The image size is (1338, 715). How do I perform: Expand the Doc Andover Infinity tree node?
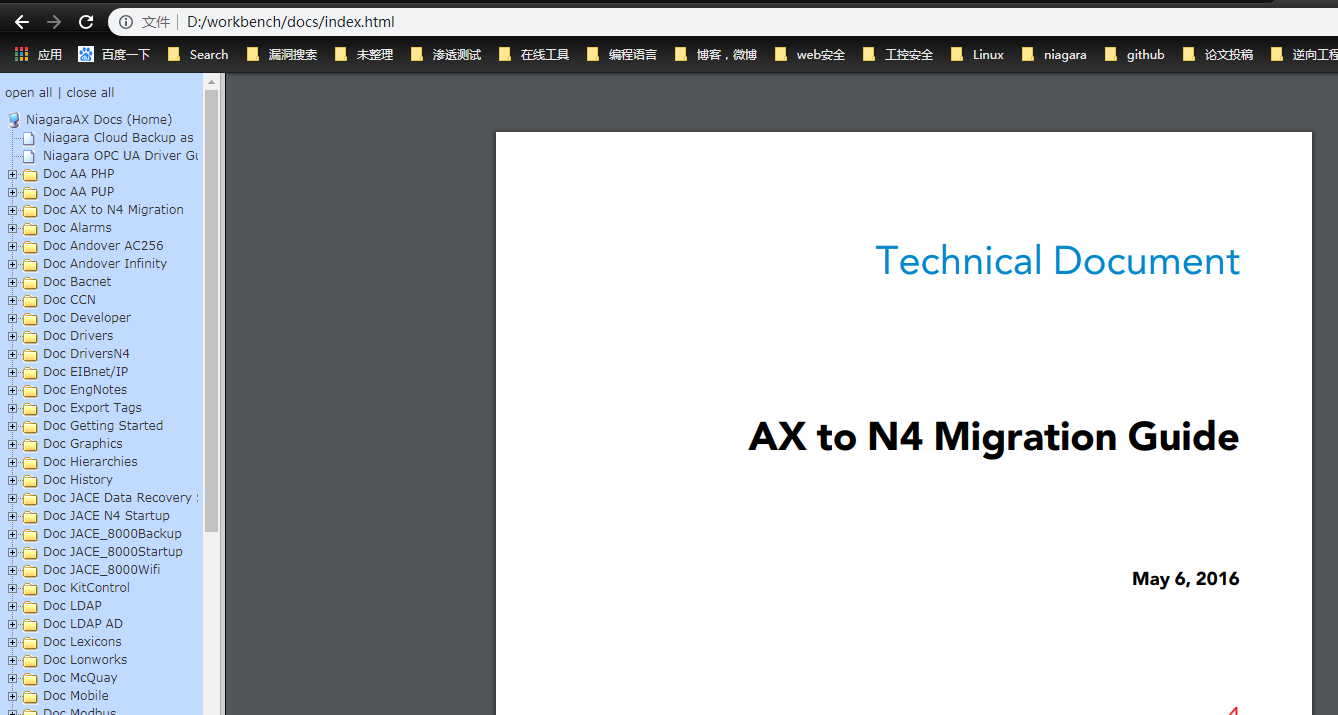coord(12,264)
